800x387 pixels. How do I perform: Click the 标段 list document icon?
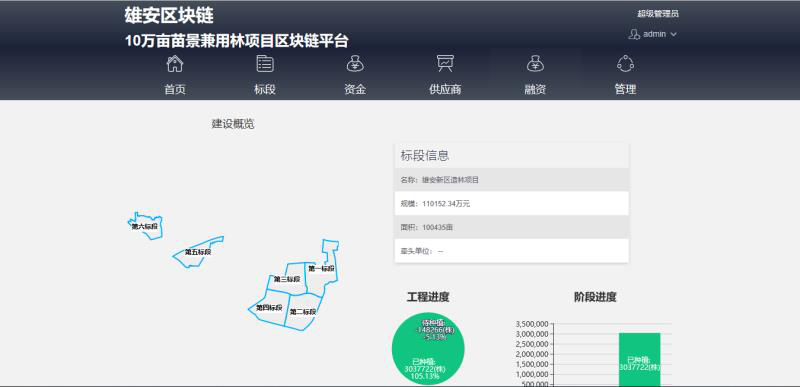265,64
